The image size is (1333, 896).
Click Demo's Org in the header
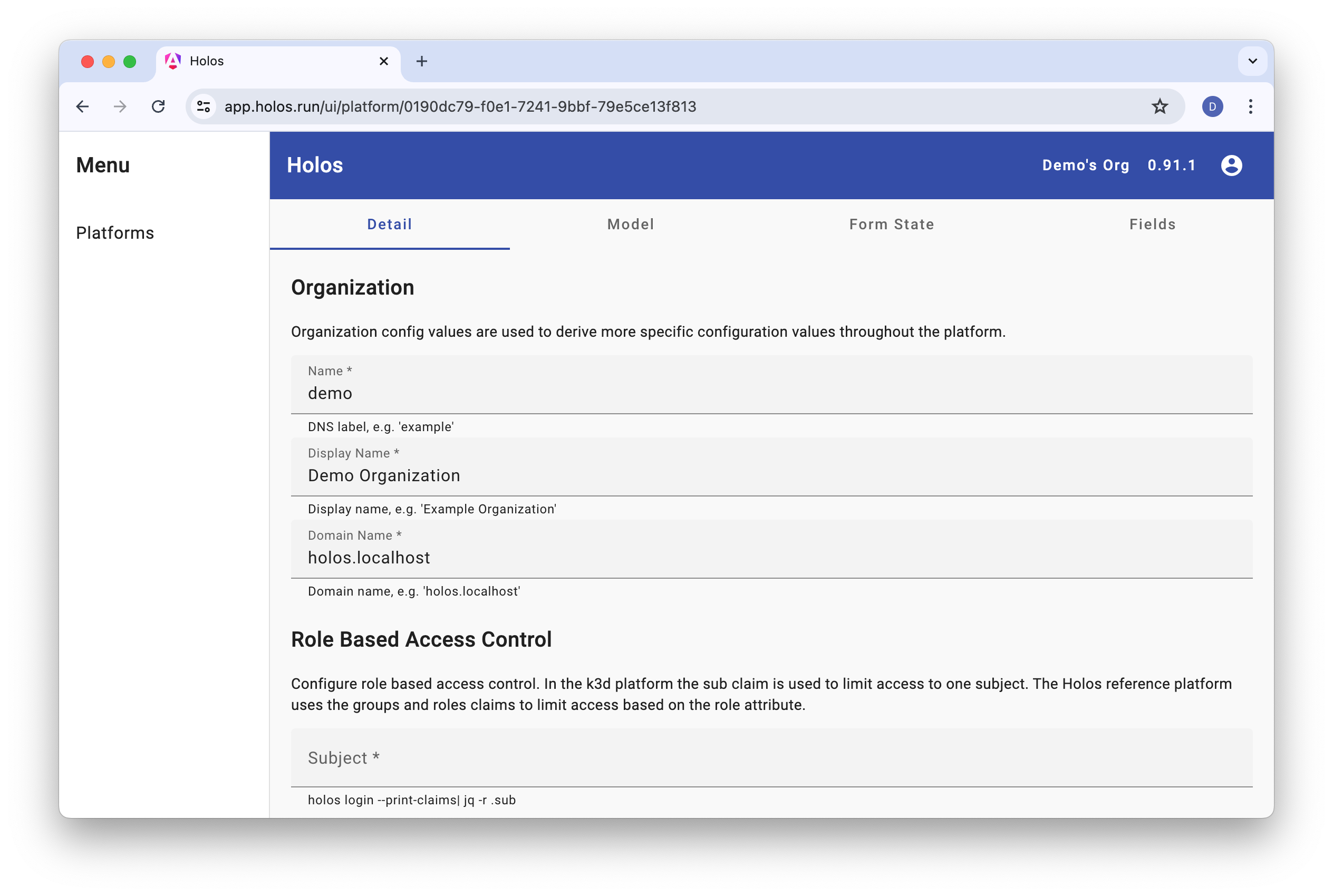click(1085, 165)
